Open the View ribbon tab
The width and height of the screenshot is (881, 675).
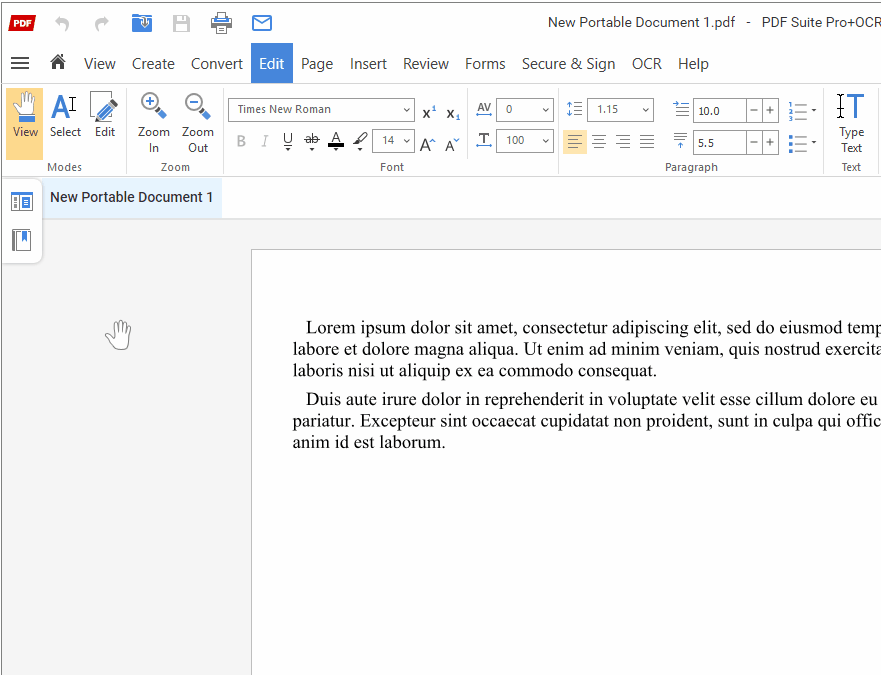coord(99,64)
